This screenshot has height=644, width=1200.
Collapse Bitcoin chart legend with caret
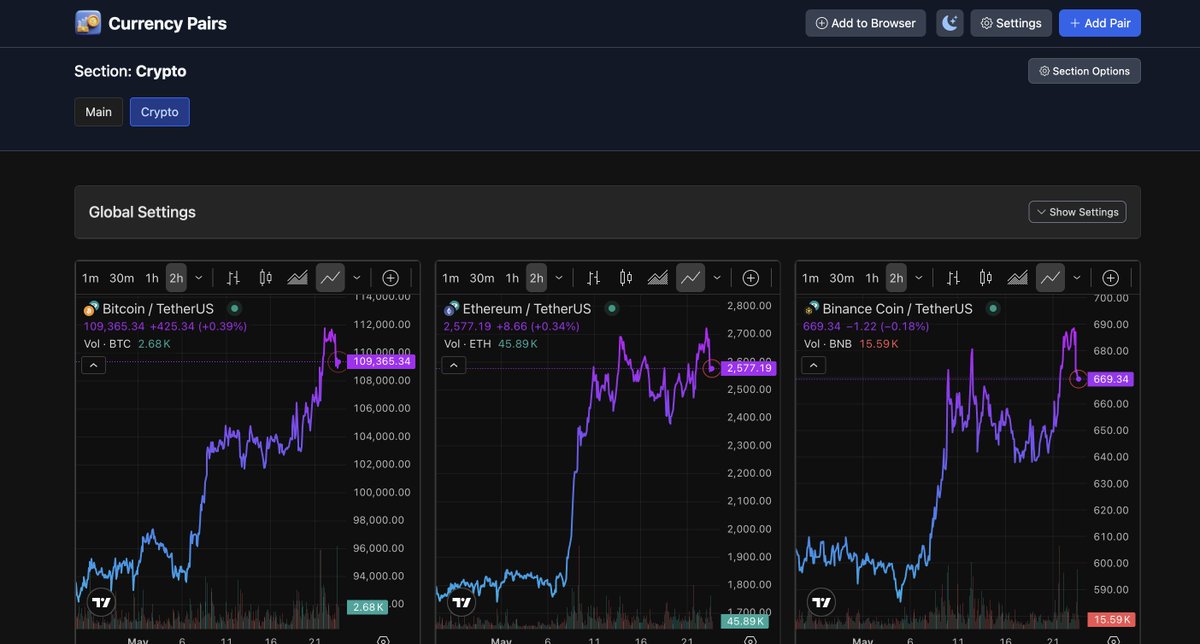(x=94, y=365)
